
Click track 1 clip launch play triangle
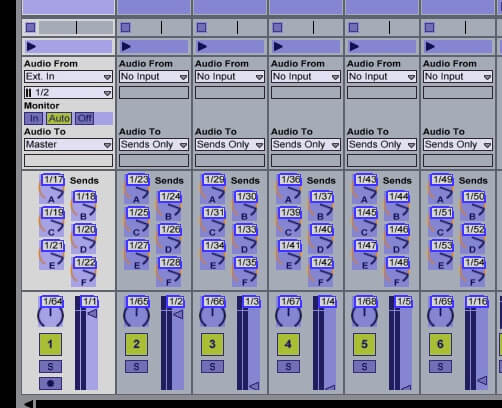click(31, 46)
